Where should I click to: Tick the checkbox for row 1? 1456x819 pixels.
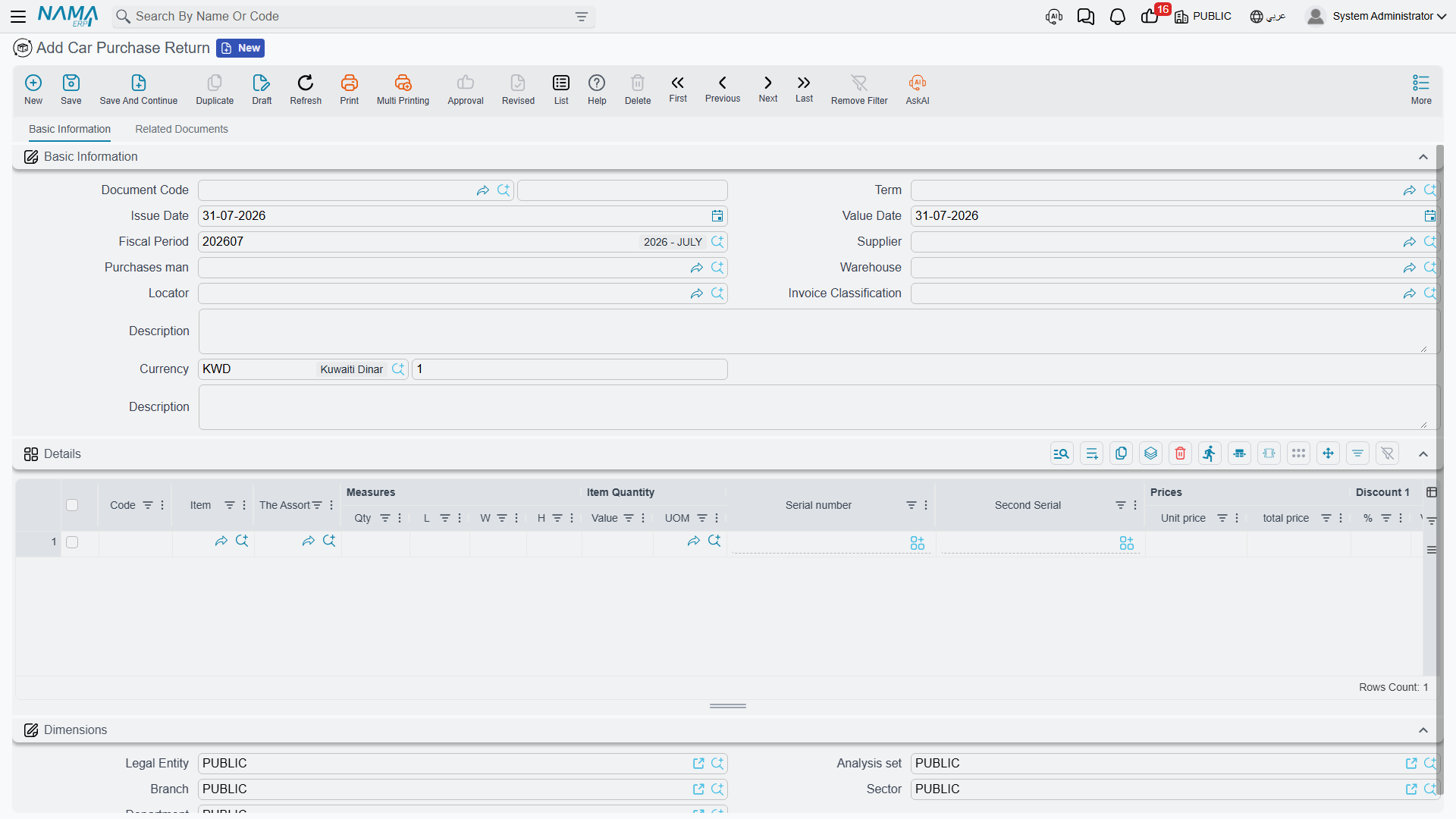click(x=72, y=542)
